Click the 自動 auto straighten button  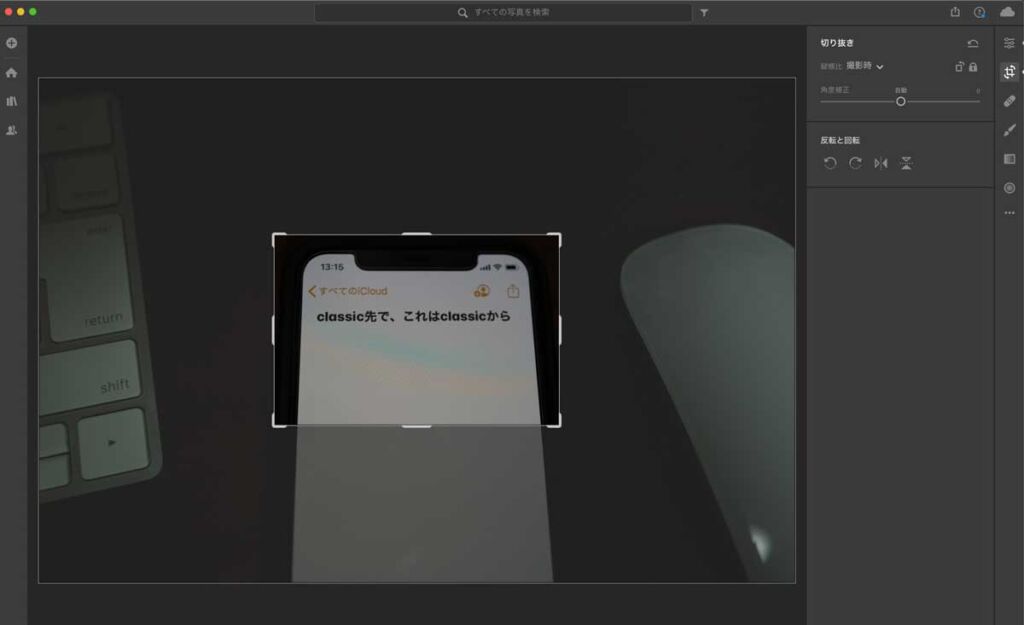point(901,90)
